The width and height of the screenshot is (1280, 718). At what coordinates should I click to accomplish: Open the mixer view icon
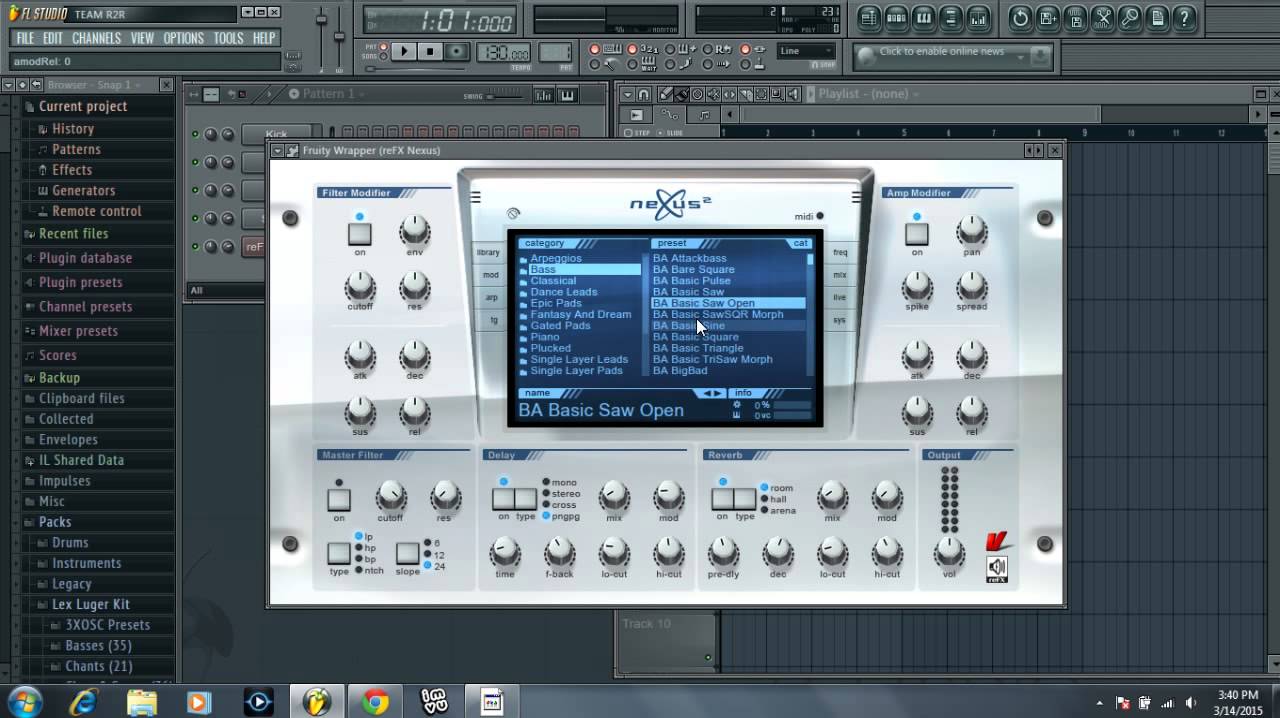979,17
